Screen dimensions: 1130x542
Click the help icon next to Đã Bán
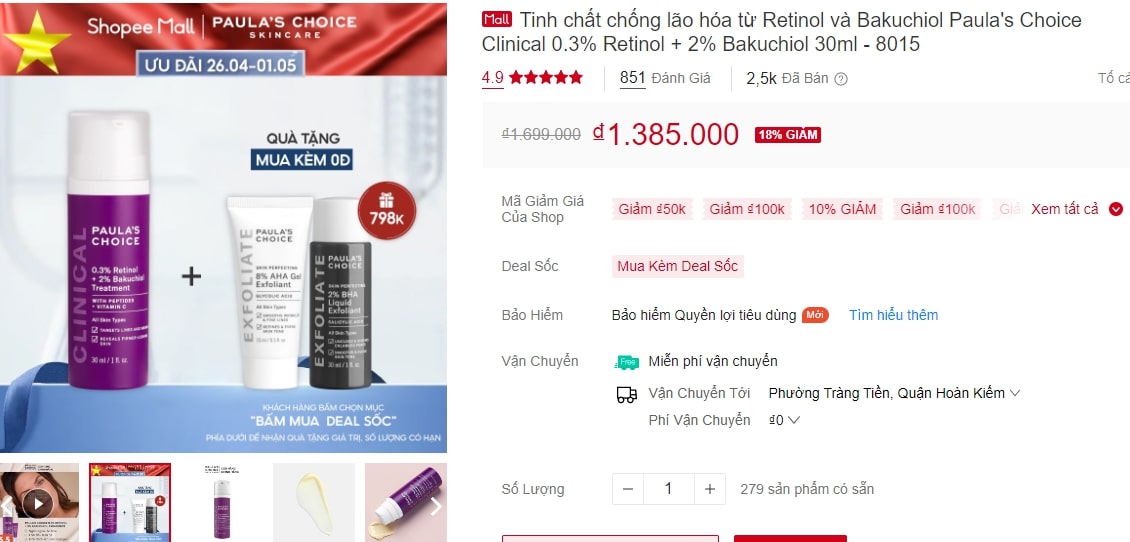pos(840,79)
